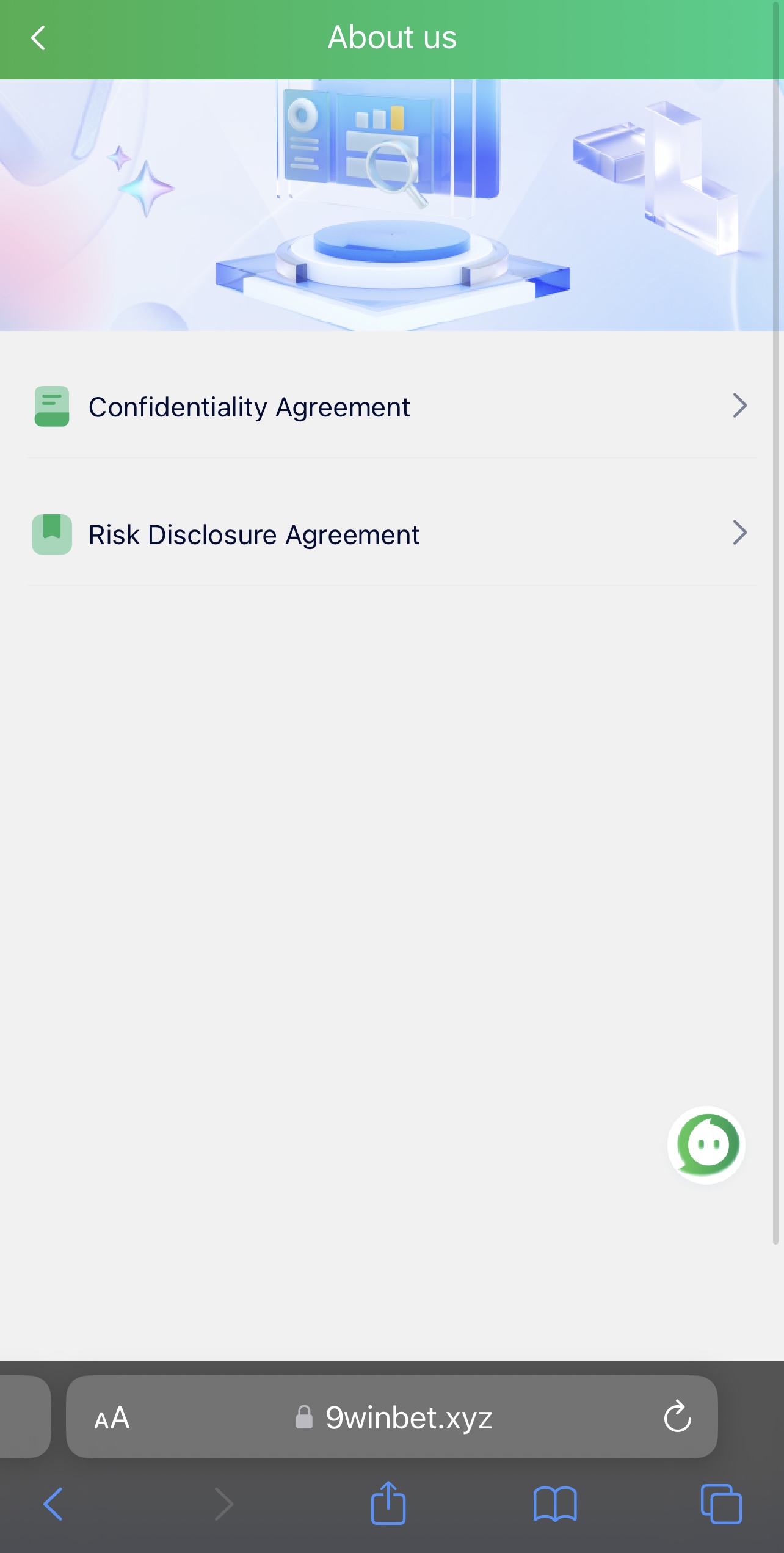
Task: Open the Confidentiality Agreement entry
Action: pyautogui.click(x=249, y=407)
